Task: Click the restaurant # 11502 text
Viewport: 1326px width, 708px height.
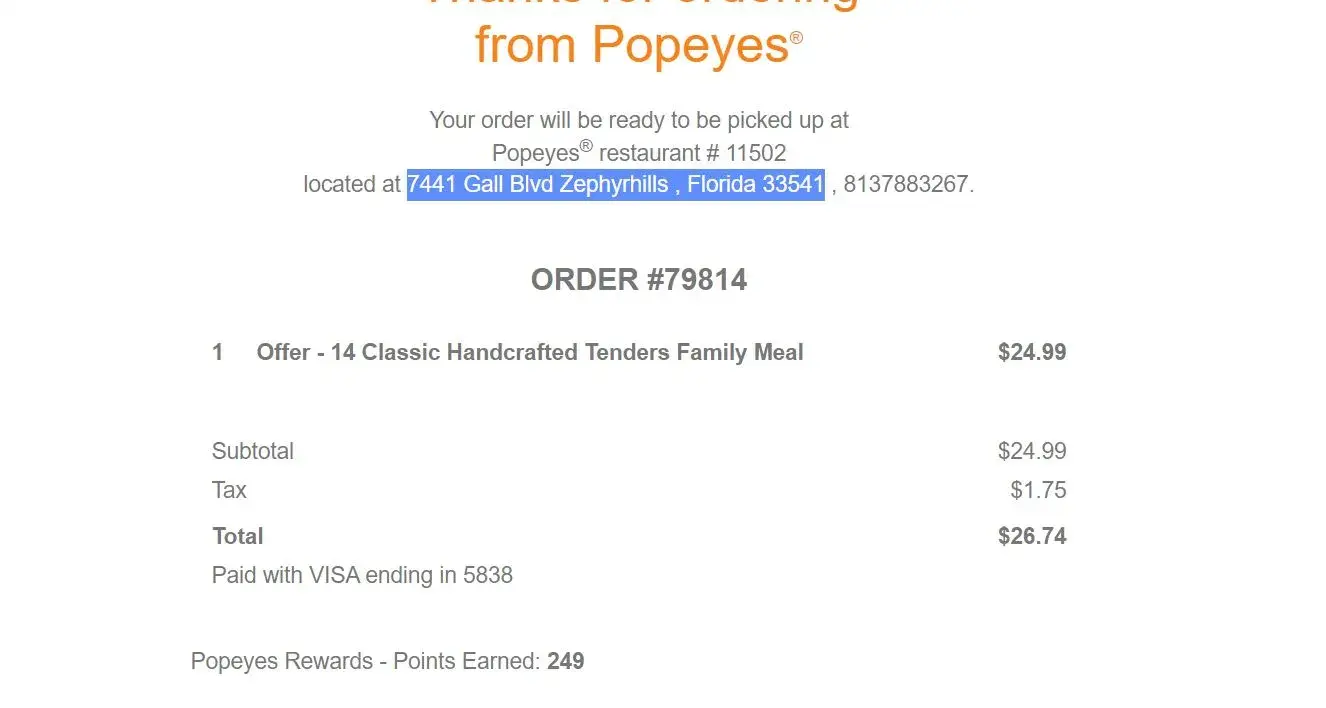Action: tap(692, 153)
